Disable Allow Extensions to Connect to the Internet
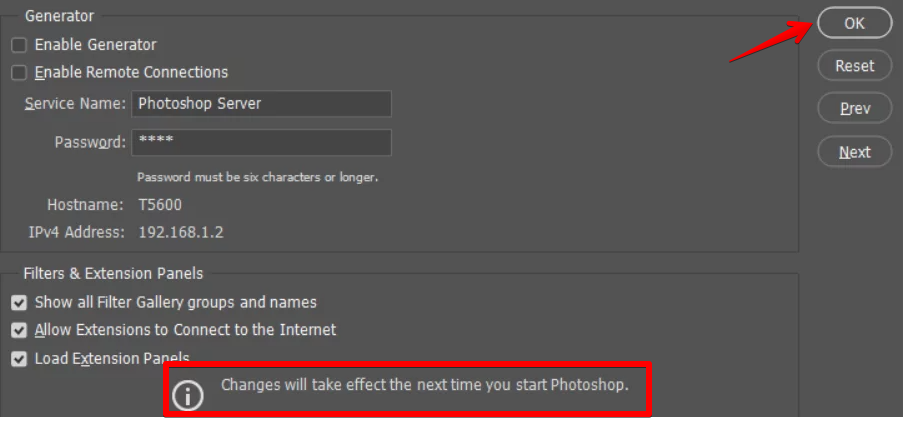 pyautogui.click(x=19, y=330)
